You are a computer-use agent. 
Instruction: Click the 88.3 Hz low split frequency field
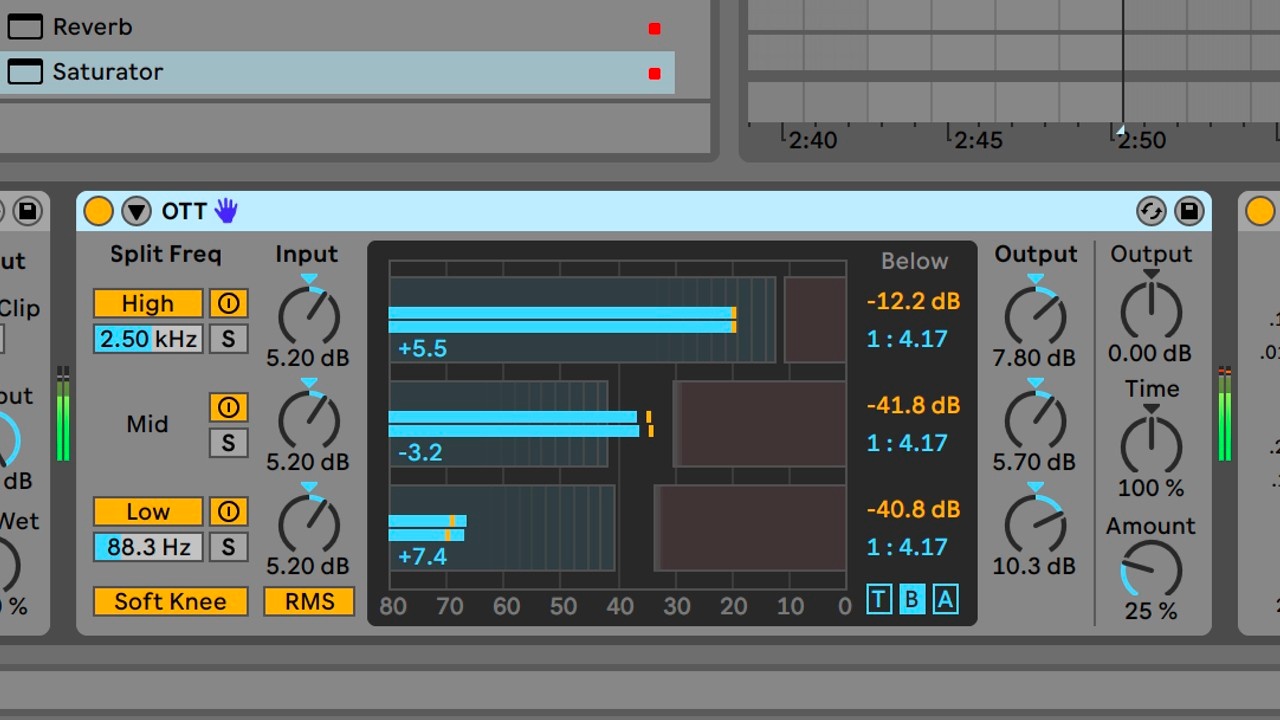148,547
